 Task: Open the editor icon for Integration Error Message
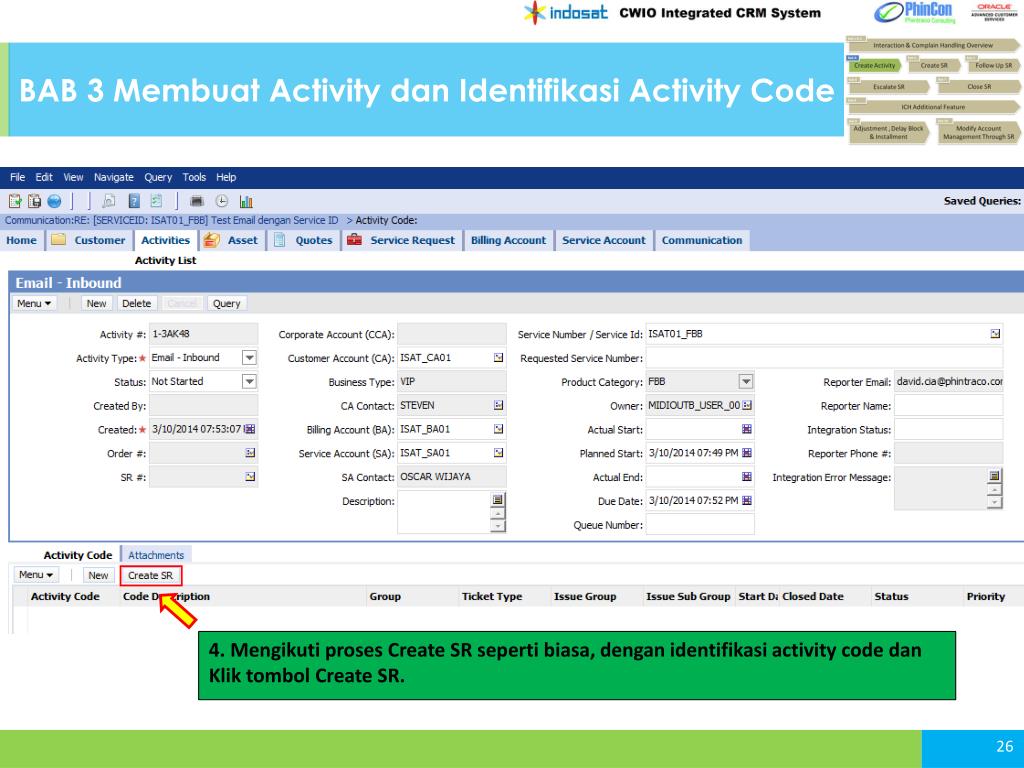(x=995, y=476)
